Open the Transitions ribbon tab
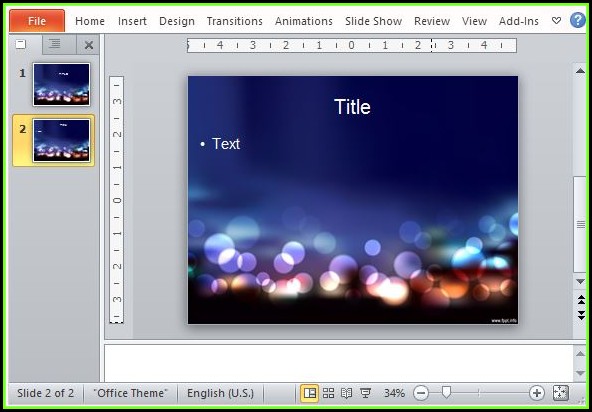Screen dimensions: 592x412 234,21
